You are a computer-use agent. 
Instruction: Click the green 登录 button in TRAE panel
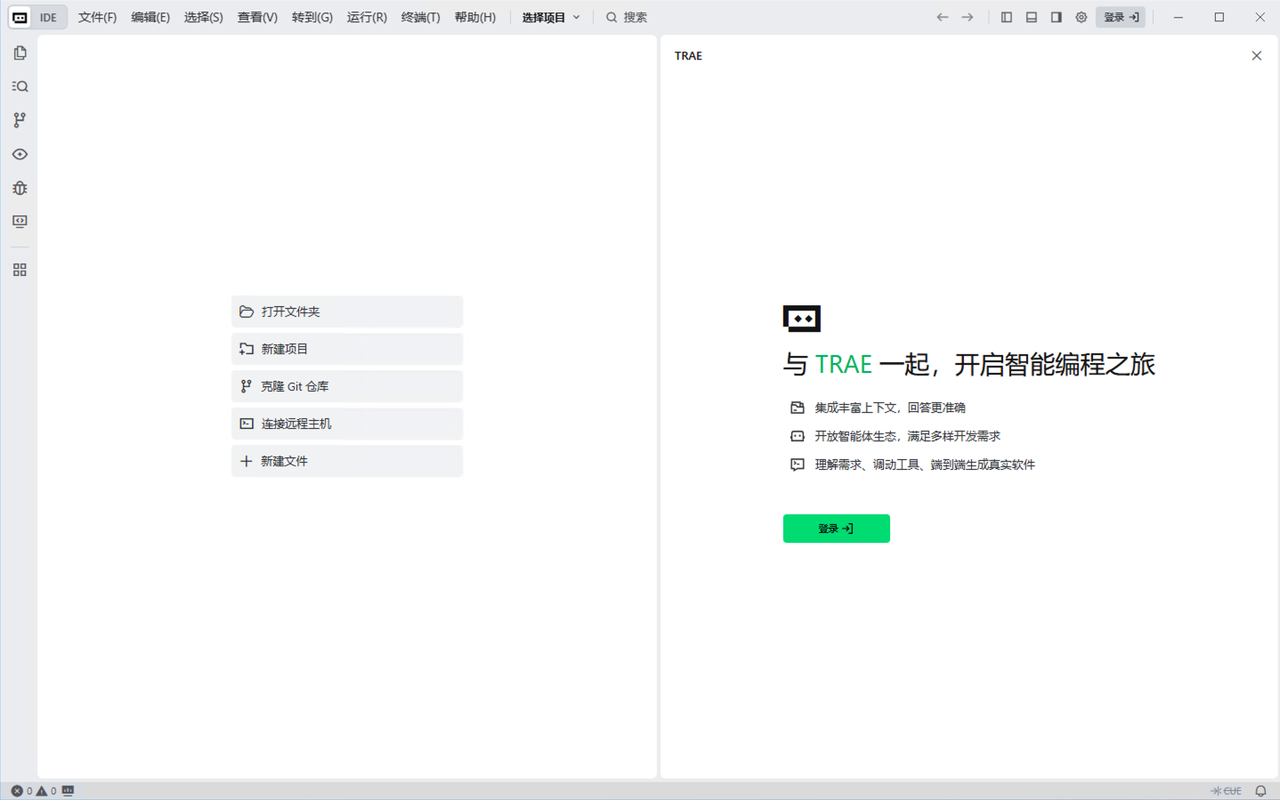(836, 529)
